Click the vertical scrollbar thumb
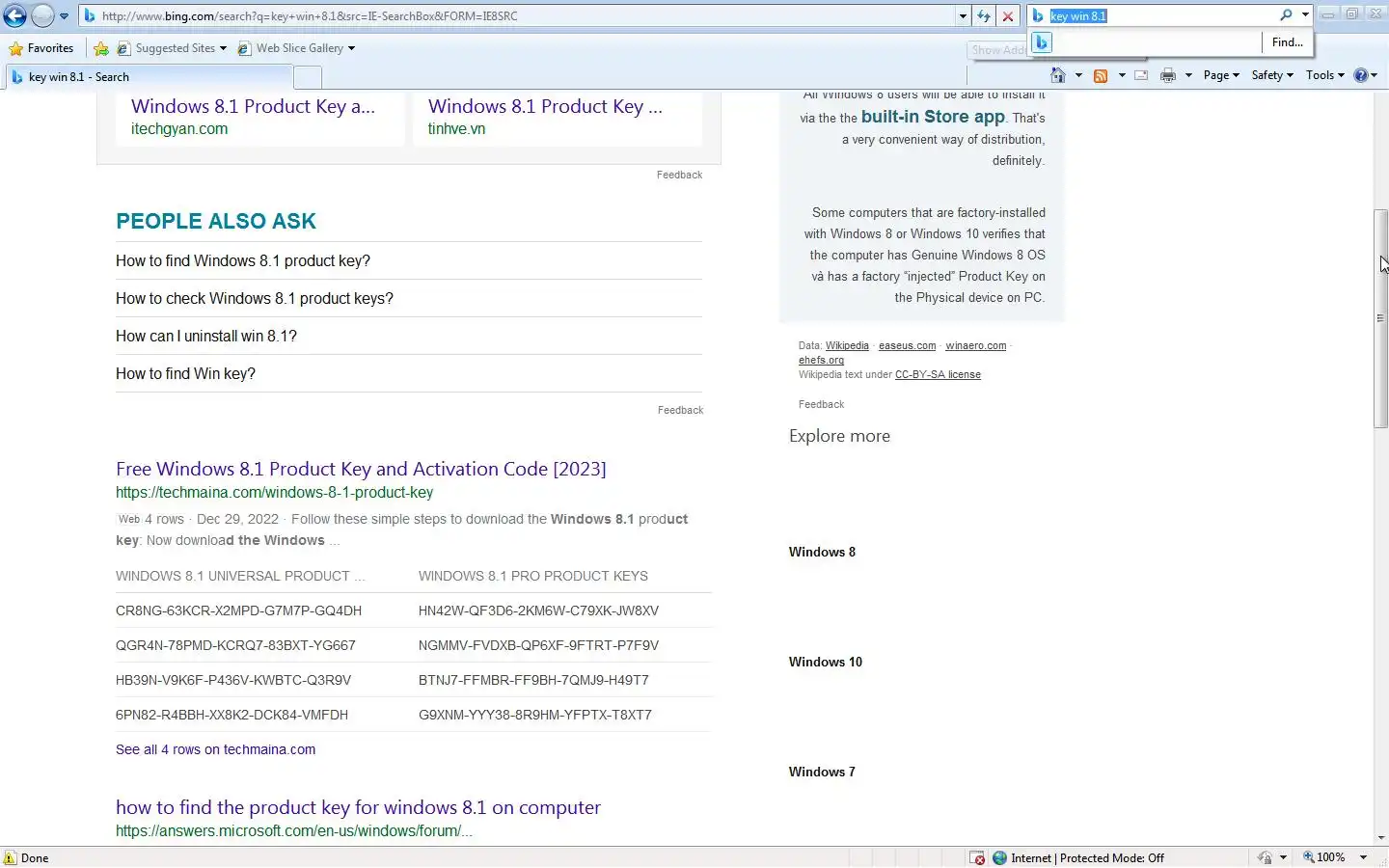 coord(1380,318)
